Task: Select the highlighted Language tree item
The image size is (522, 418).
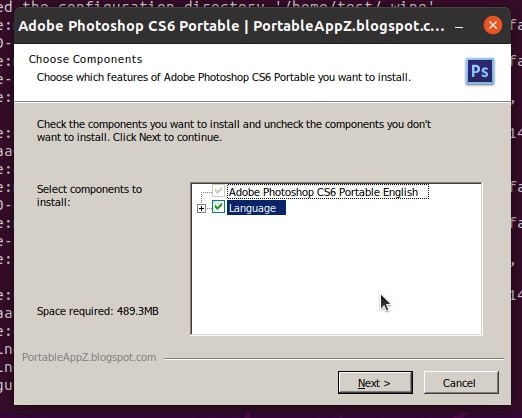Action: [x=256, y=208]
